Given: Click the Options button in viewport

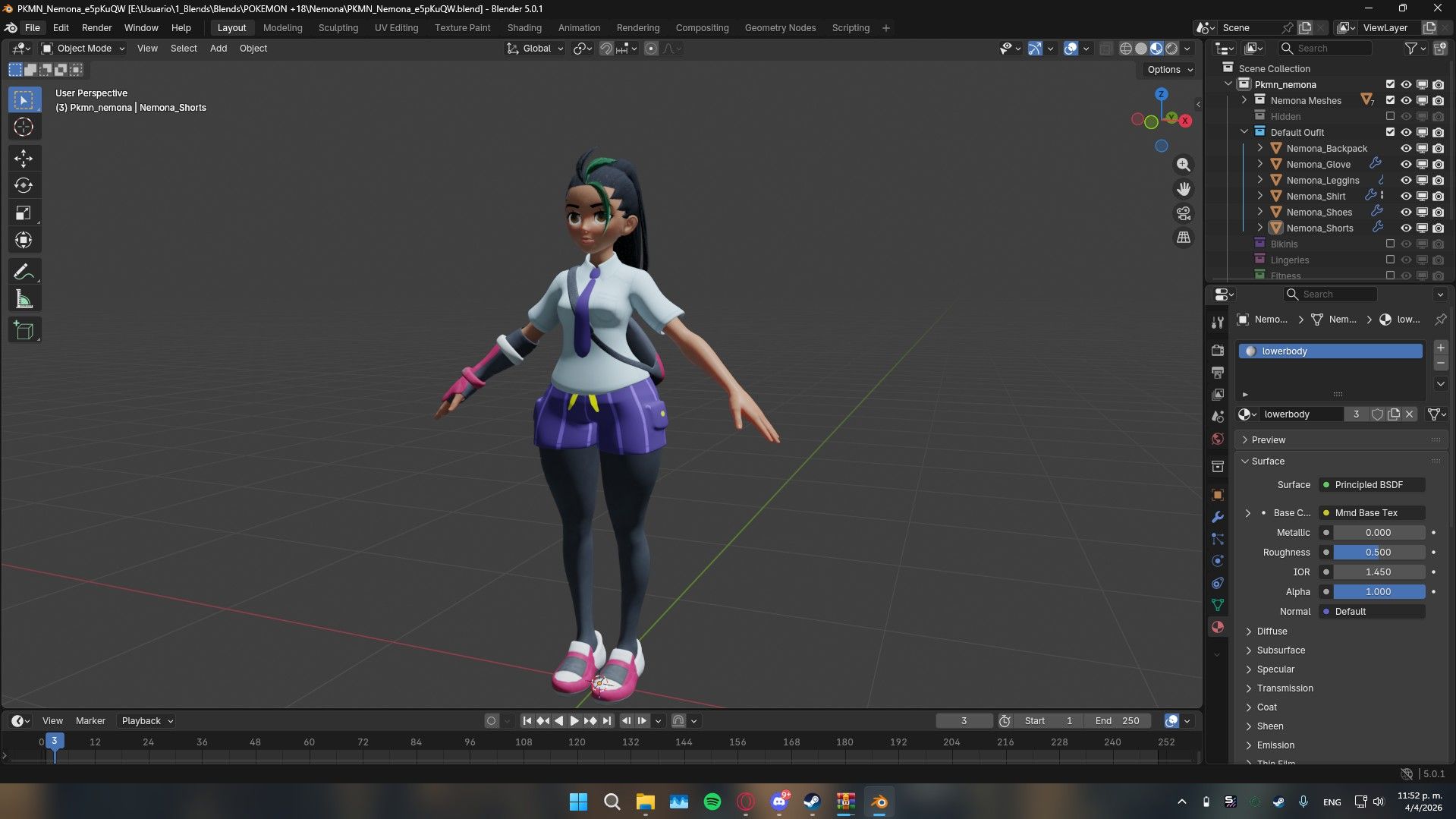Looking at the screenshot, I should coord(1169,70).
